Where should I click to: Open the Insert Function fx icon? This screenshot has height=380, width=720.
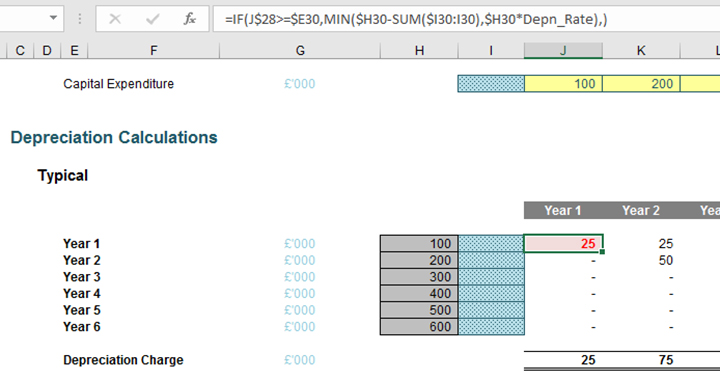pyautogui.click(x=189, y=19)
